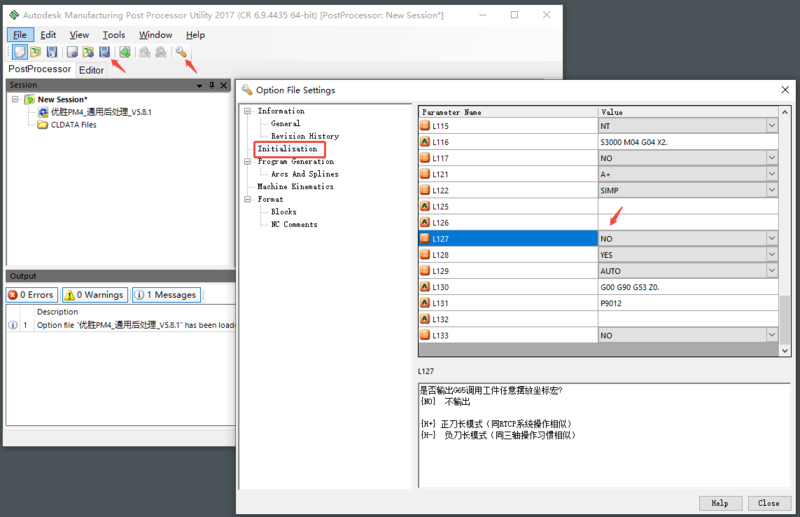This screenshot has width=800, height=517.
Task: Click the New Session toolbar icon
Action: [x=20, y=52]
